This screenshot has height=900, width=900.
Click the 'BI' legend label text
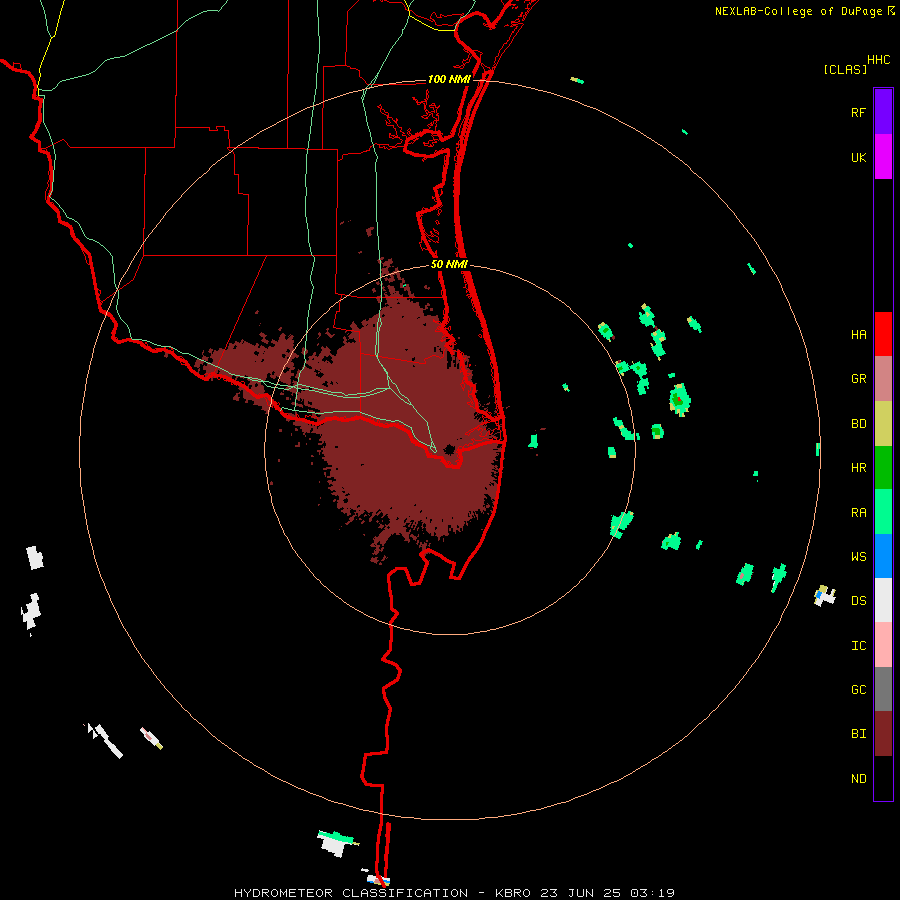858,734
